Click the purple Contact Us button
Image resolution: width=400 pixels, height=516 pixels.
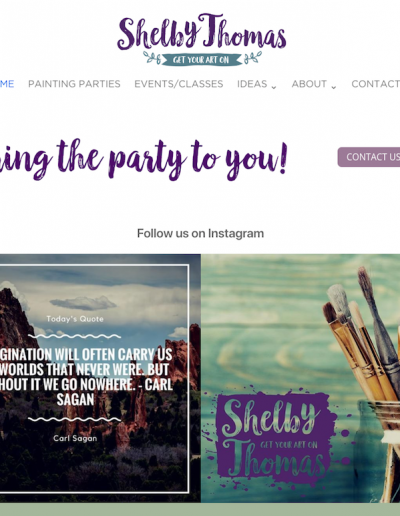(369, 157)
